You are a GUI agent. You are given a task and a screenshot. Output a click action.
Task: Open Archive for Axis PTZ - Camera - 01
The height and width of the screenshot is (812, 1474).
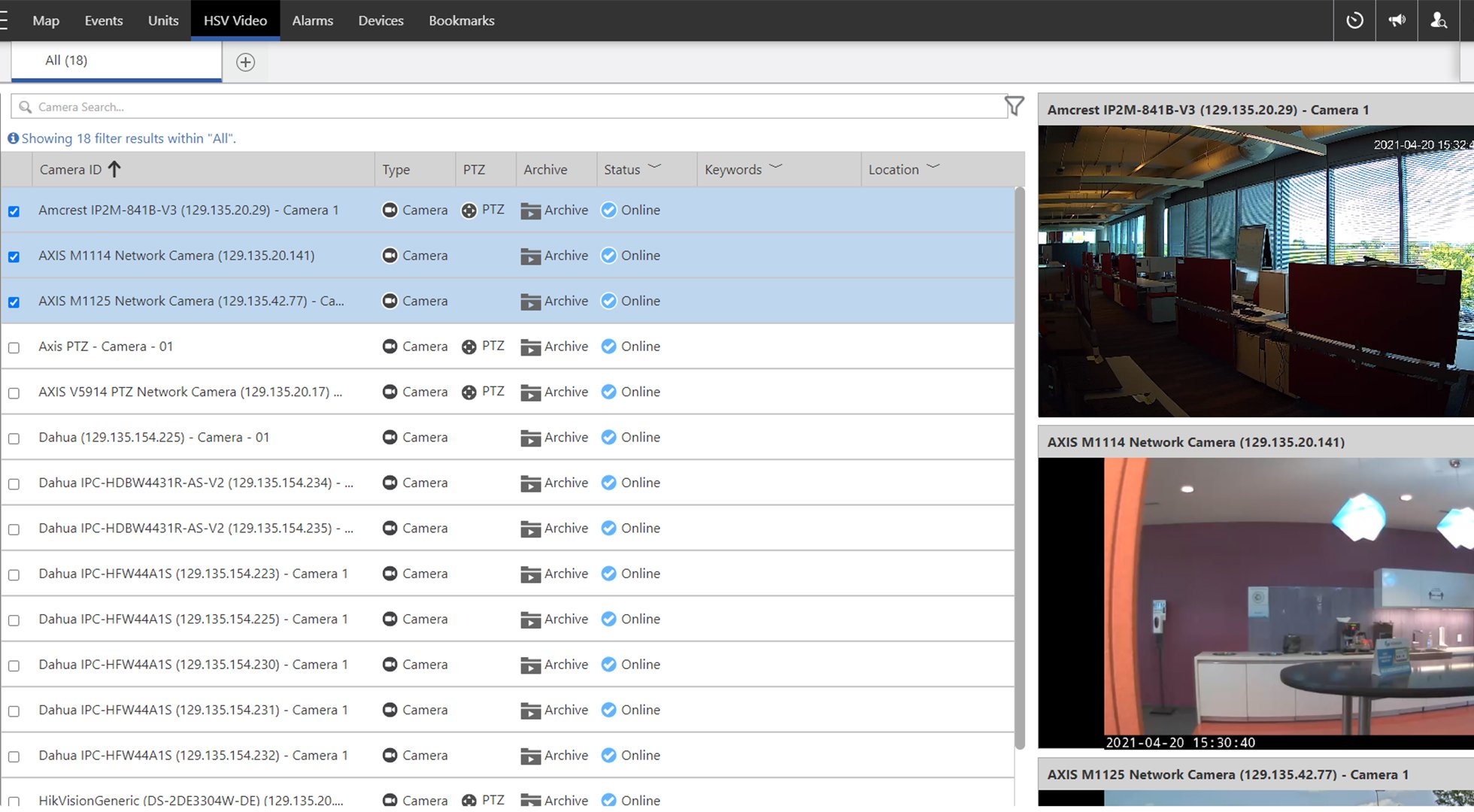pyautogui.click(x=532, y=347)
